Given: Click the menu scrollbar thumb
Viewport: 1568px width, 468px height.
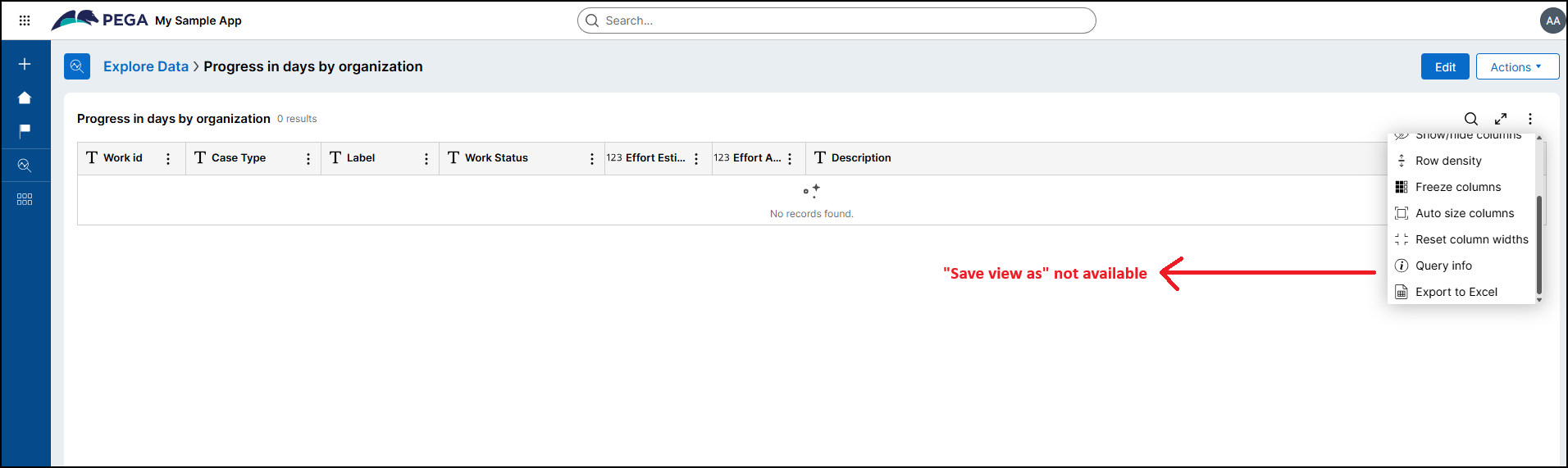Looking at the screenshot, I should [x=1539, y=244].
